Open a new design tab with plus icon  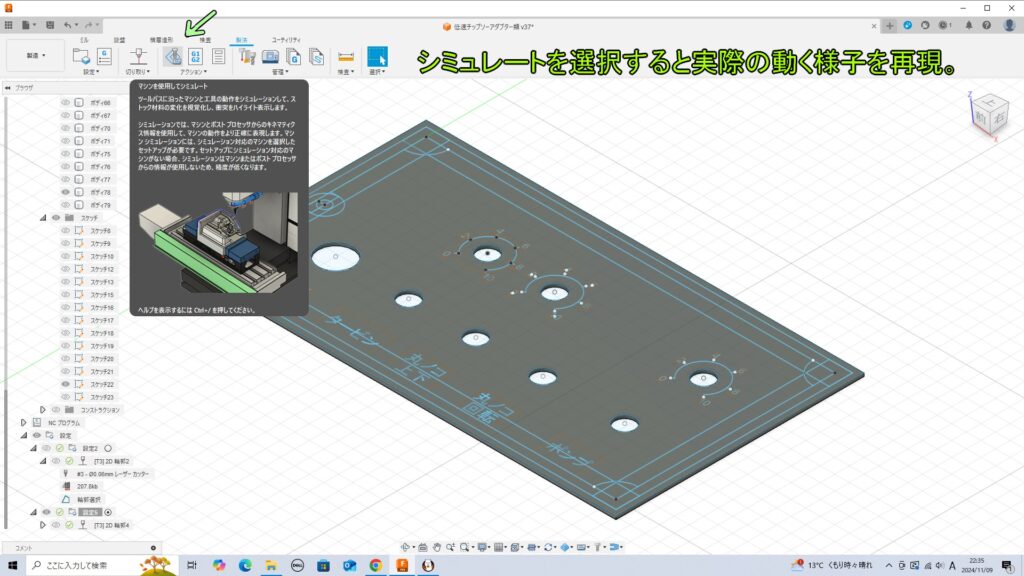[889, 26]
